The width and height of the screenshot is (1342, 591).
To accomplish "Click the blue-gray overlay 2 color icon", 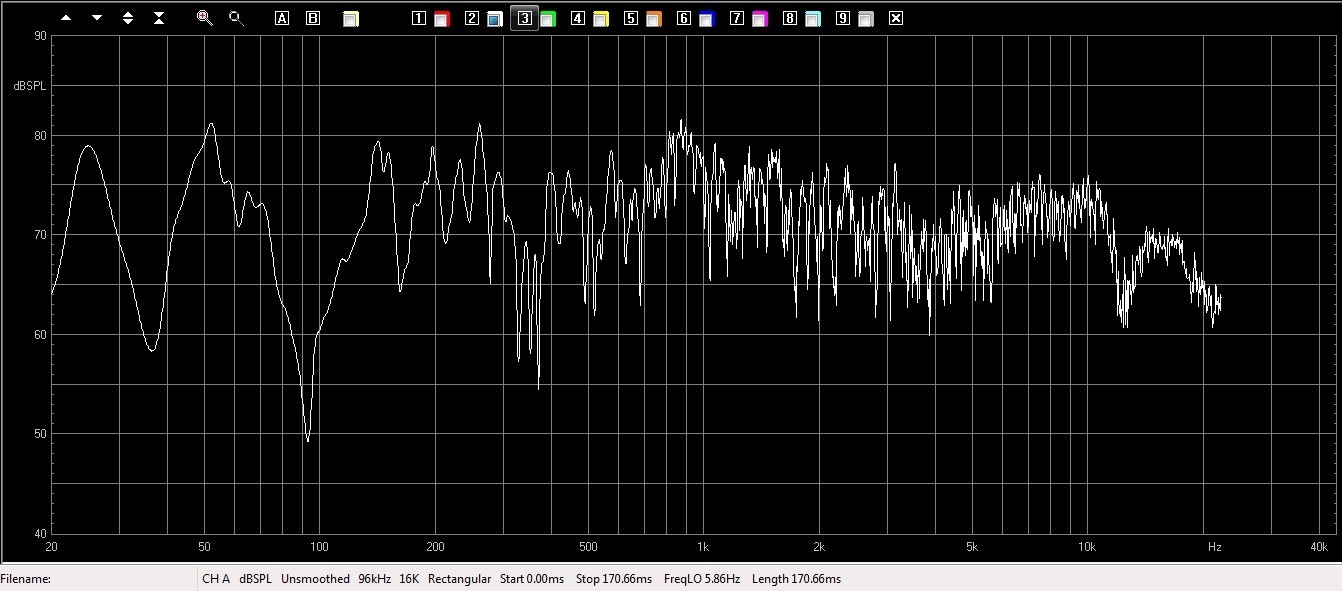I will point(494,18).
